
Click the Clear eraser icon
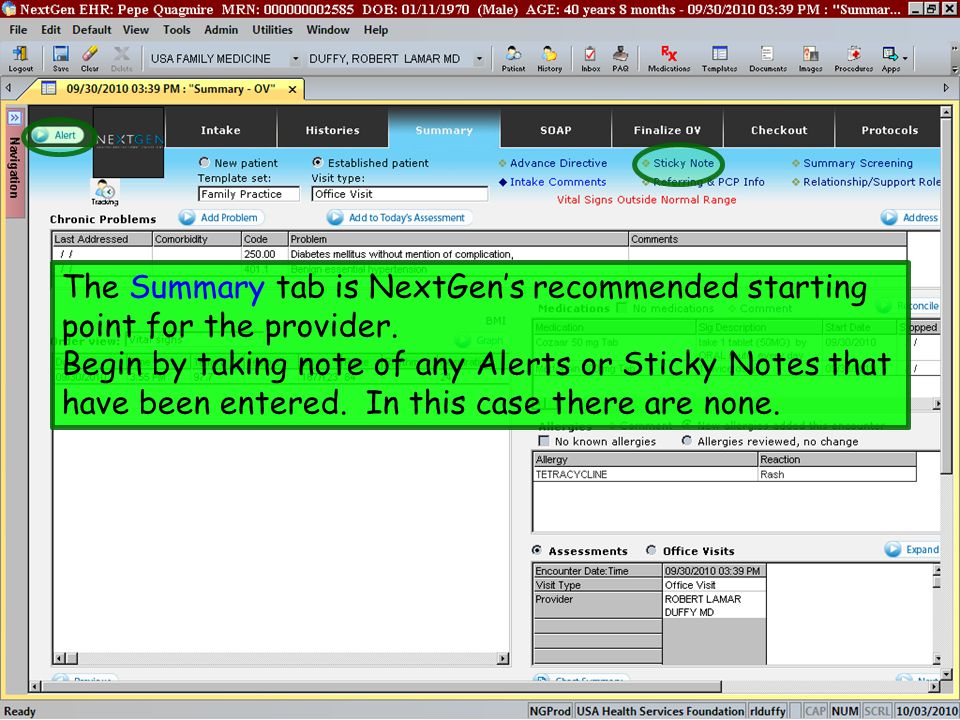click(x=90, y=59)
